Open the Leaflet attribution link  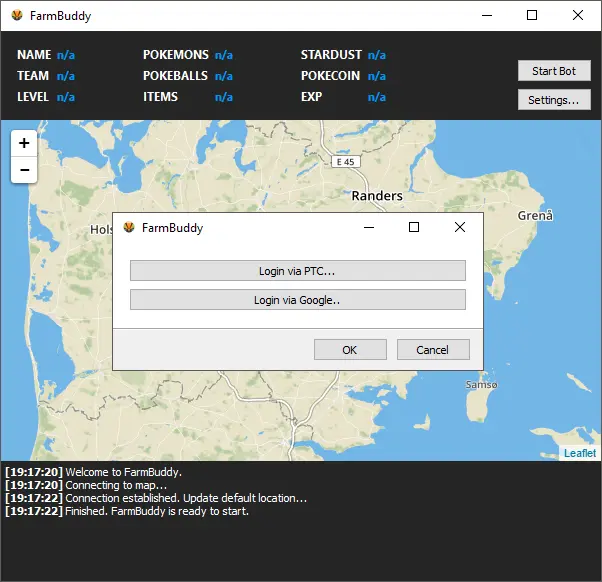click(x=580, y=453)
